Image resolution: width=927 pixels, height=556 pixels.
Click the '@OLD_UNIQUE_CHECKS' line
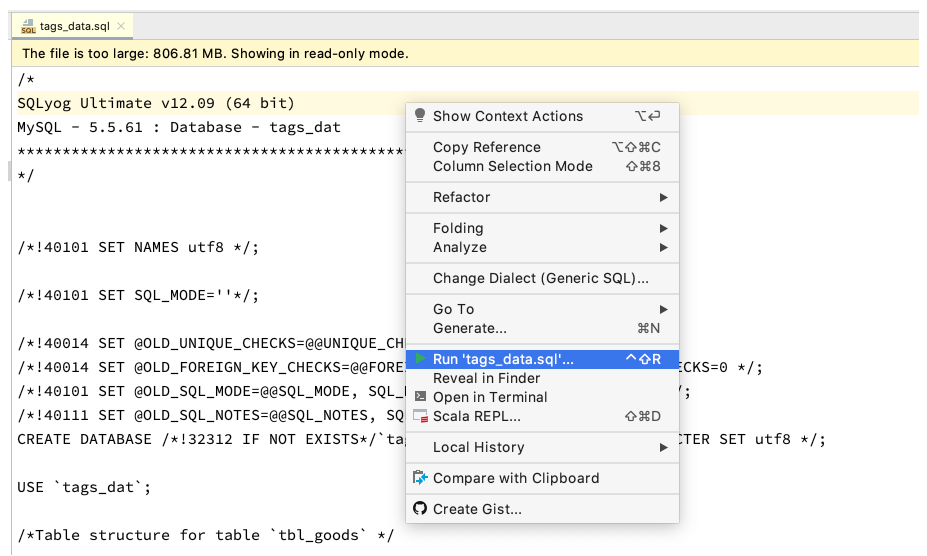point(211,343)
